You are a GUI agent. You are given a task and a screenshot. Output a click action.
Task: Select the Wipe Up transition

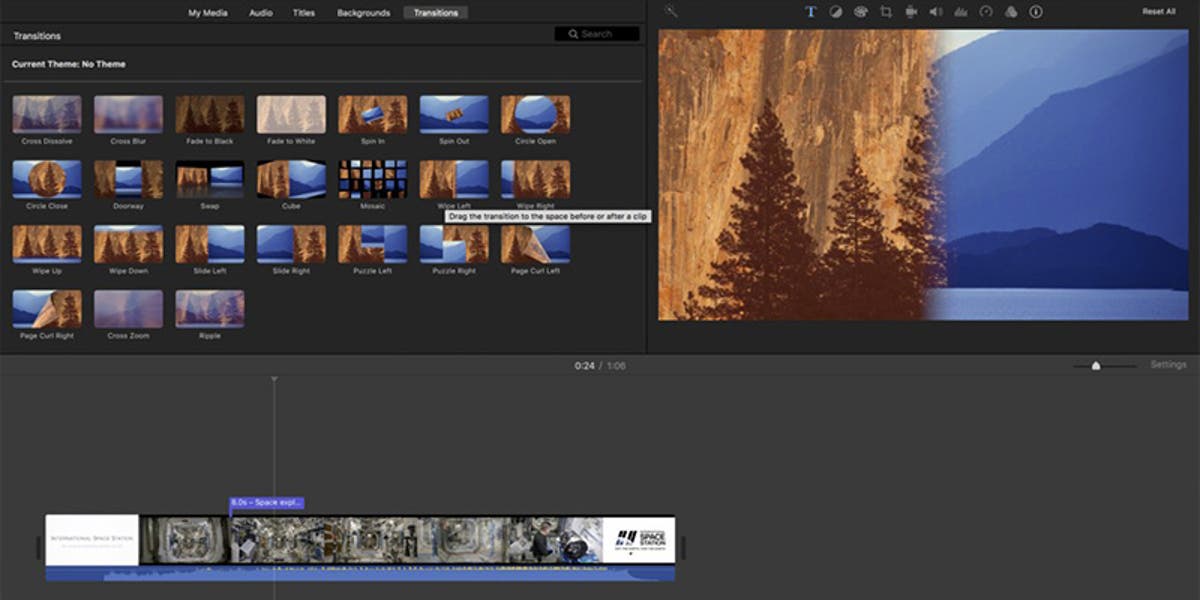click(x=47, y=250)
